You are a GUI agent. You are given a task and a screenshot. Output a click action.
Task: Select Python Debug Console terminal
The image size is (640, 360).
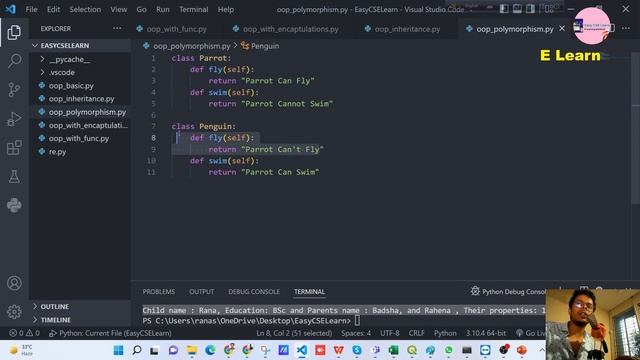(x=508, y=291)
